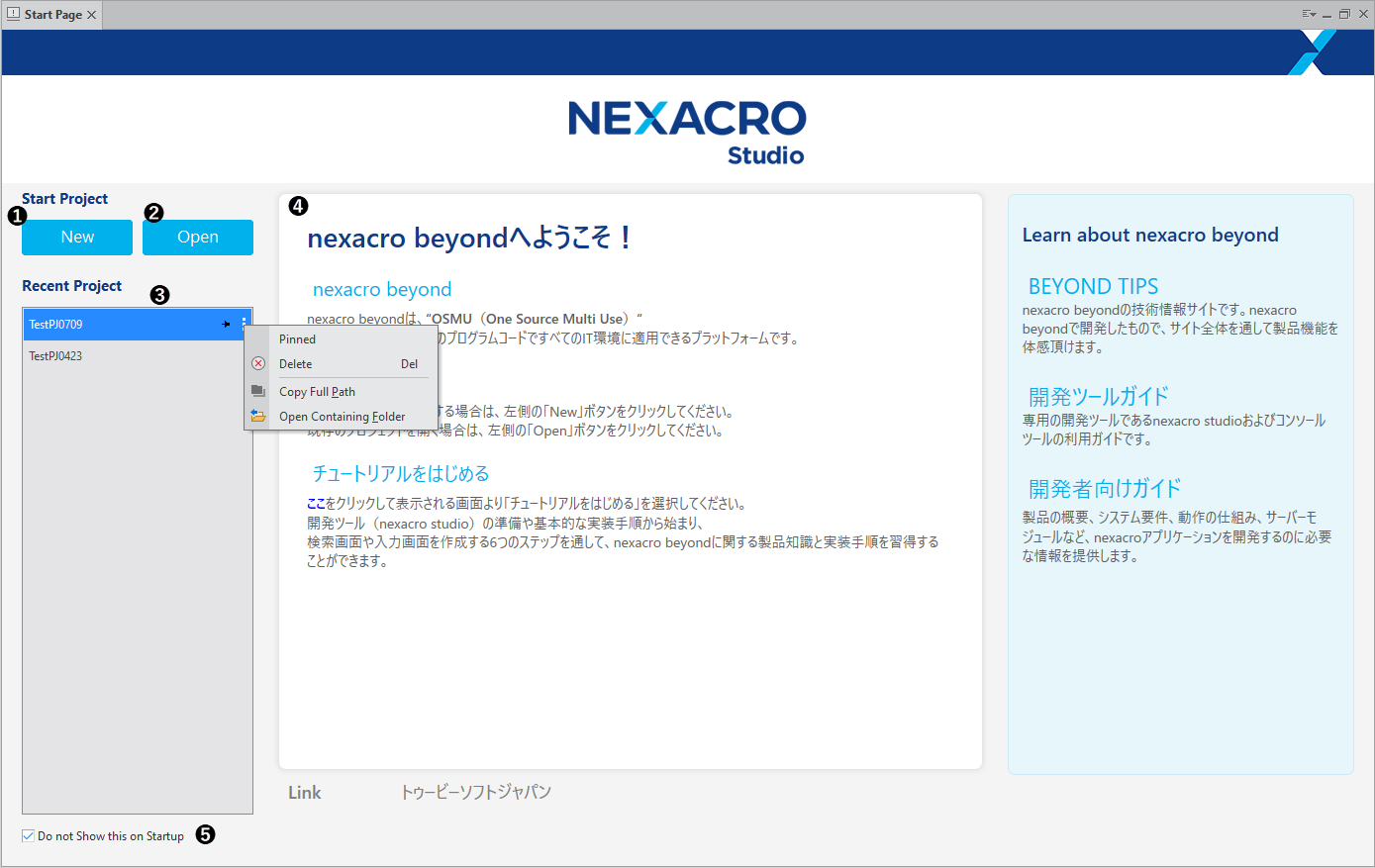
Task: Click the pin icon on TestPJ0709
Action: [227, 325]
